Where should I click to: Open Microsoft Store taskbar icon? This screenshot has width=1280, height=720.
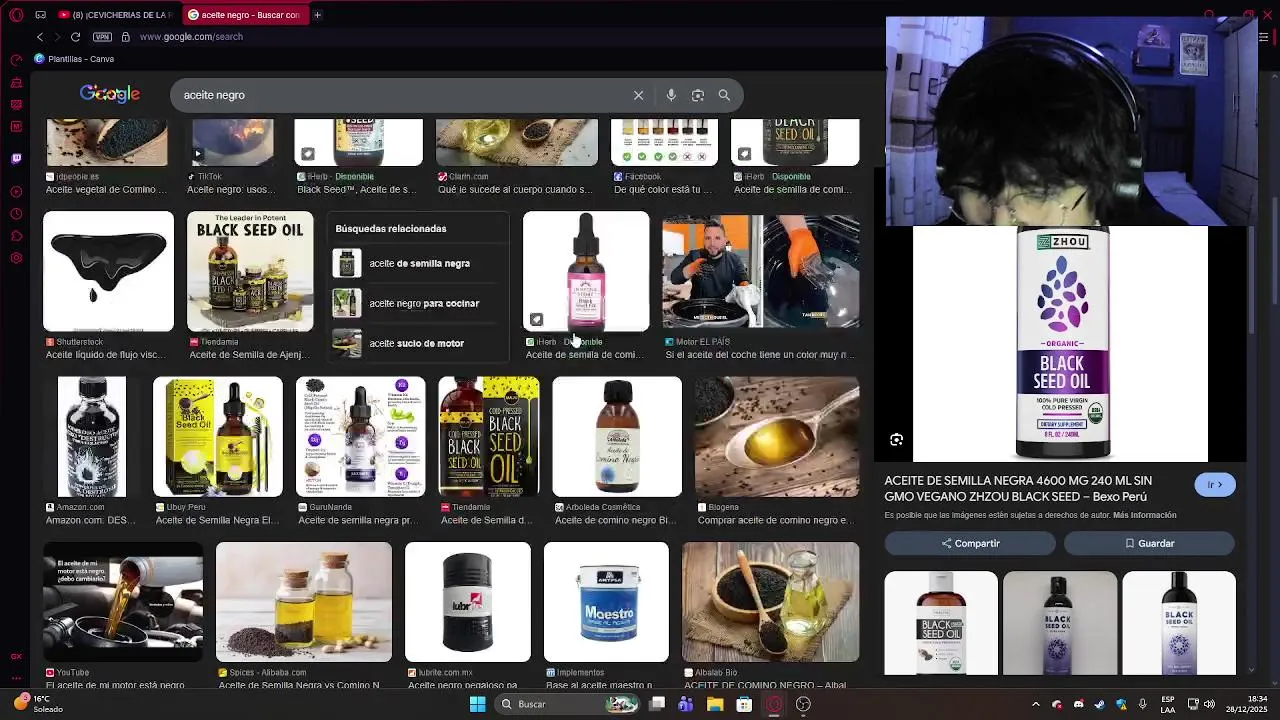point(744,704)
